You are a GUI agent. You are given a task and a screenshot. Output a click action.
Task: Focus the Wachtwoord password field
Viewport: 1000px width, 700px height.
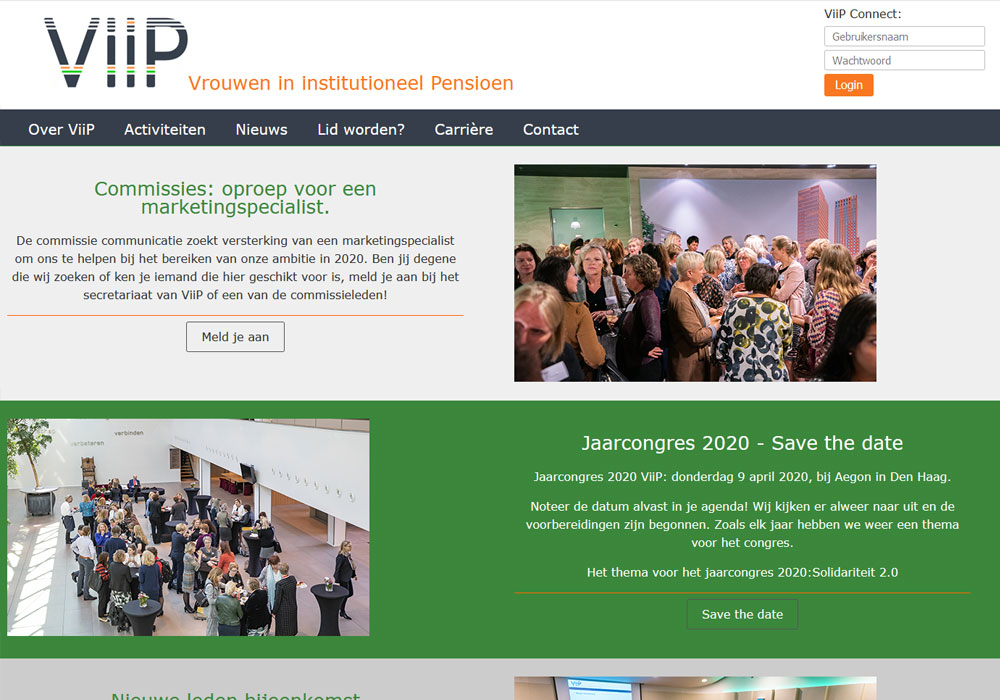pos(904,61)
